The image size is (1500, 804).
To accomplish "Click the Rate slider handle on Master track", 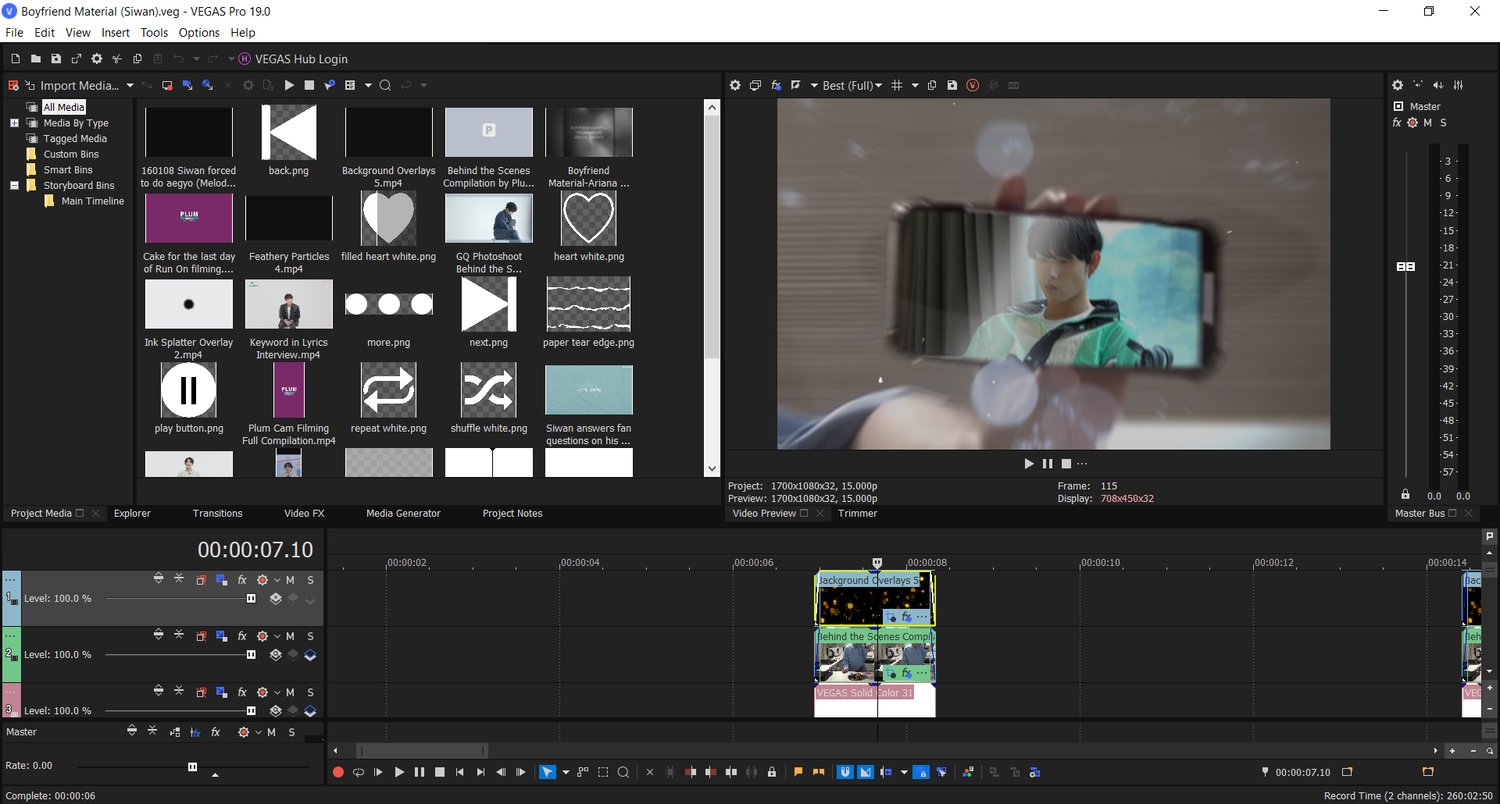I will (192, 767).
